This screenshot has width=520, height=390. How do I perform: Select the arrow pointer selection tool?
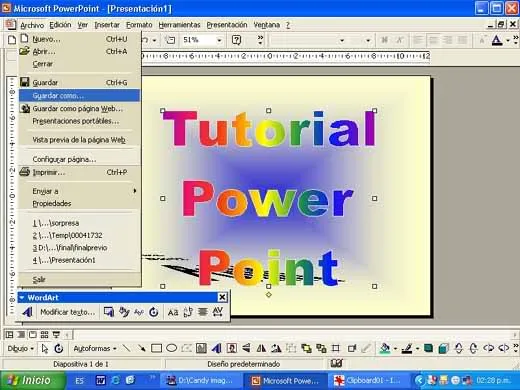click(x=45, y=349)
